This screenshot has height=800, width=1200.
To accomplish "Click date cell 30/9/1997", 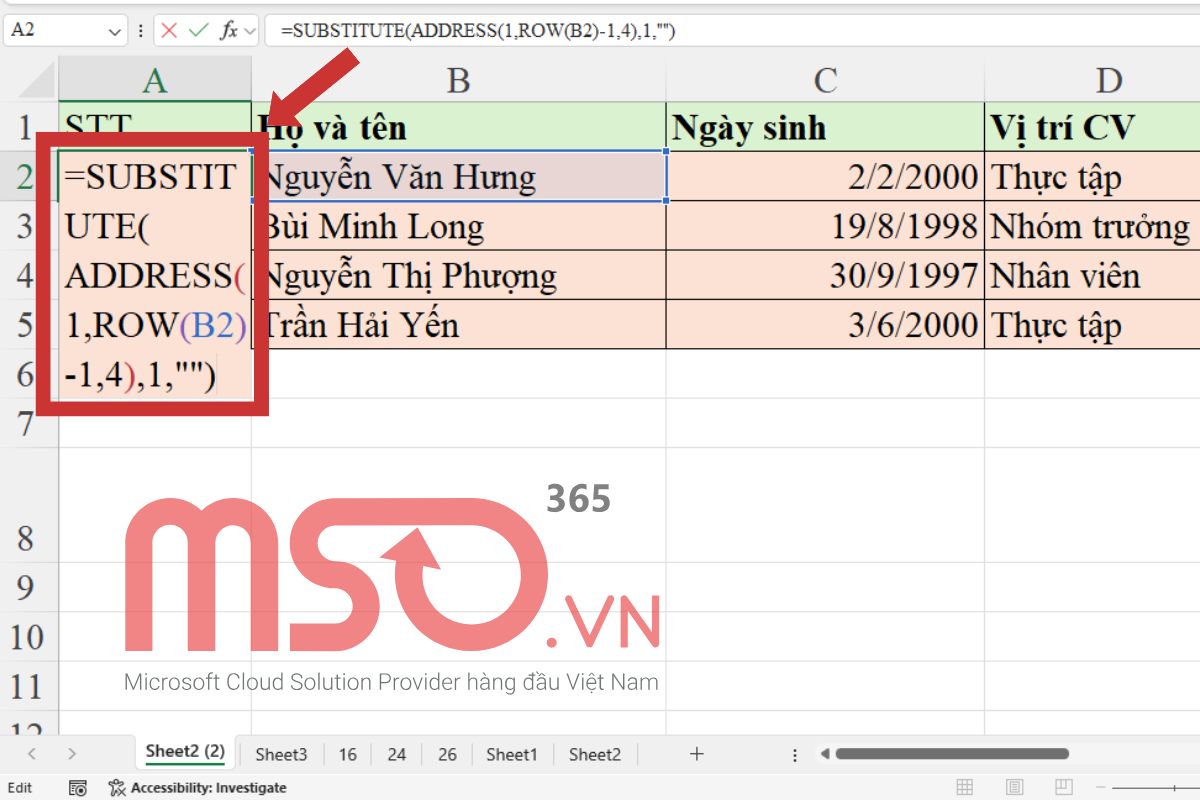I will coord(825,275).
